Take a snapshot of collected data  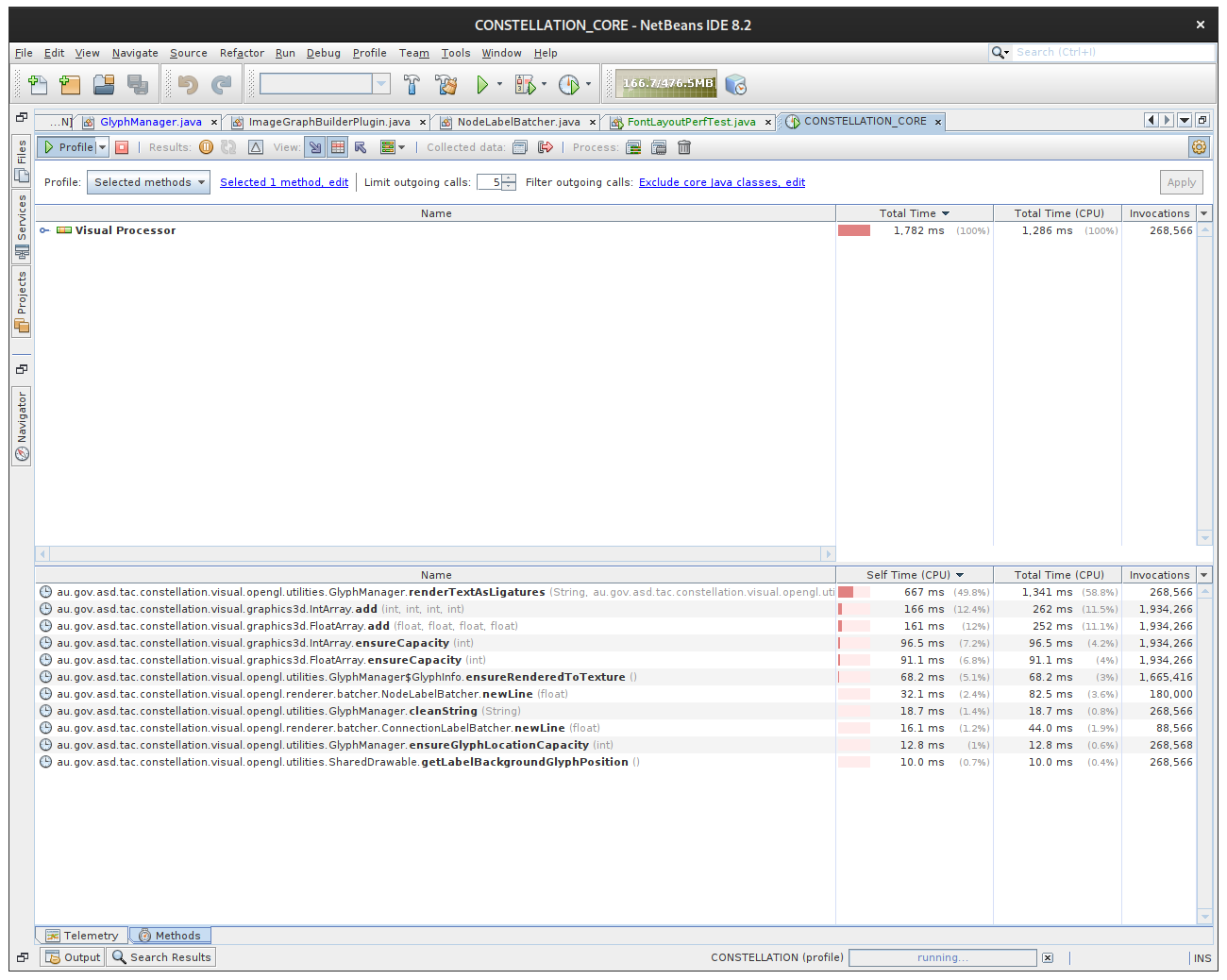pyautogui.click(x=520, y=147)
